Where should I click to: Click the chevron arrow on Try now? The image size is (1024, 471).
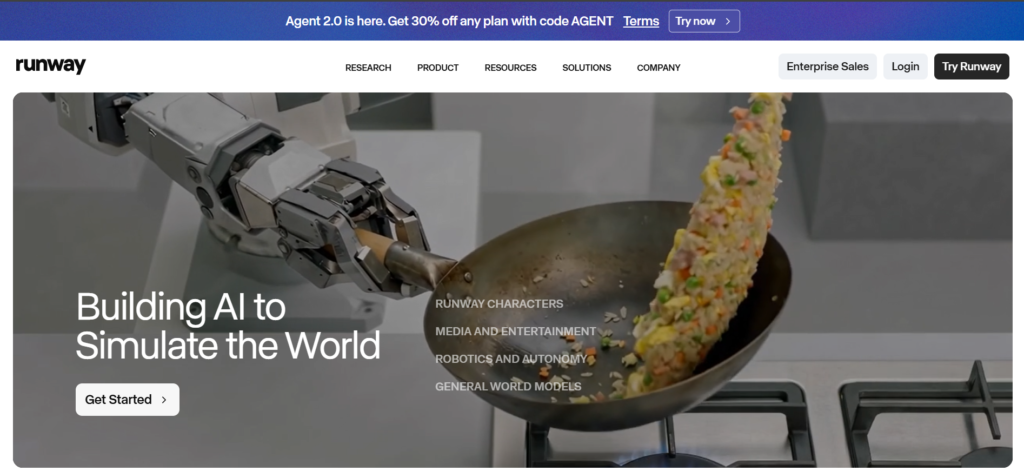click(728, 22)
